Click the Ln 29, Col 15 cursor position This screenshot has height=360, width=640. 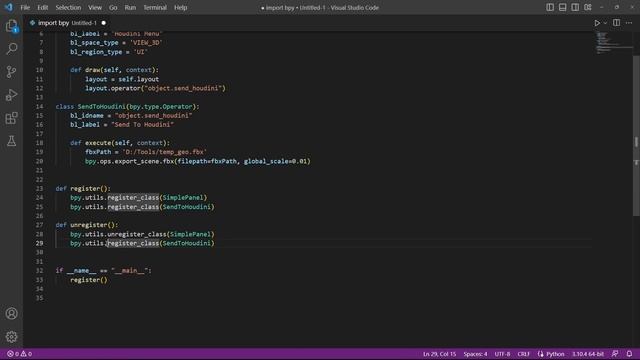[439, 354]
